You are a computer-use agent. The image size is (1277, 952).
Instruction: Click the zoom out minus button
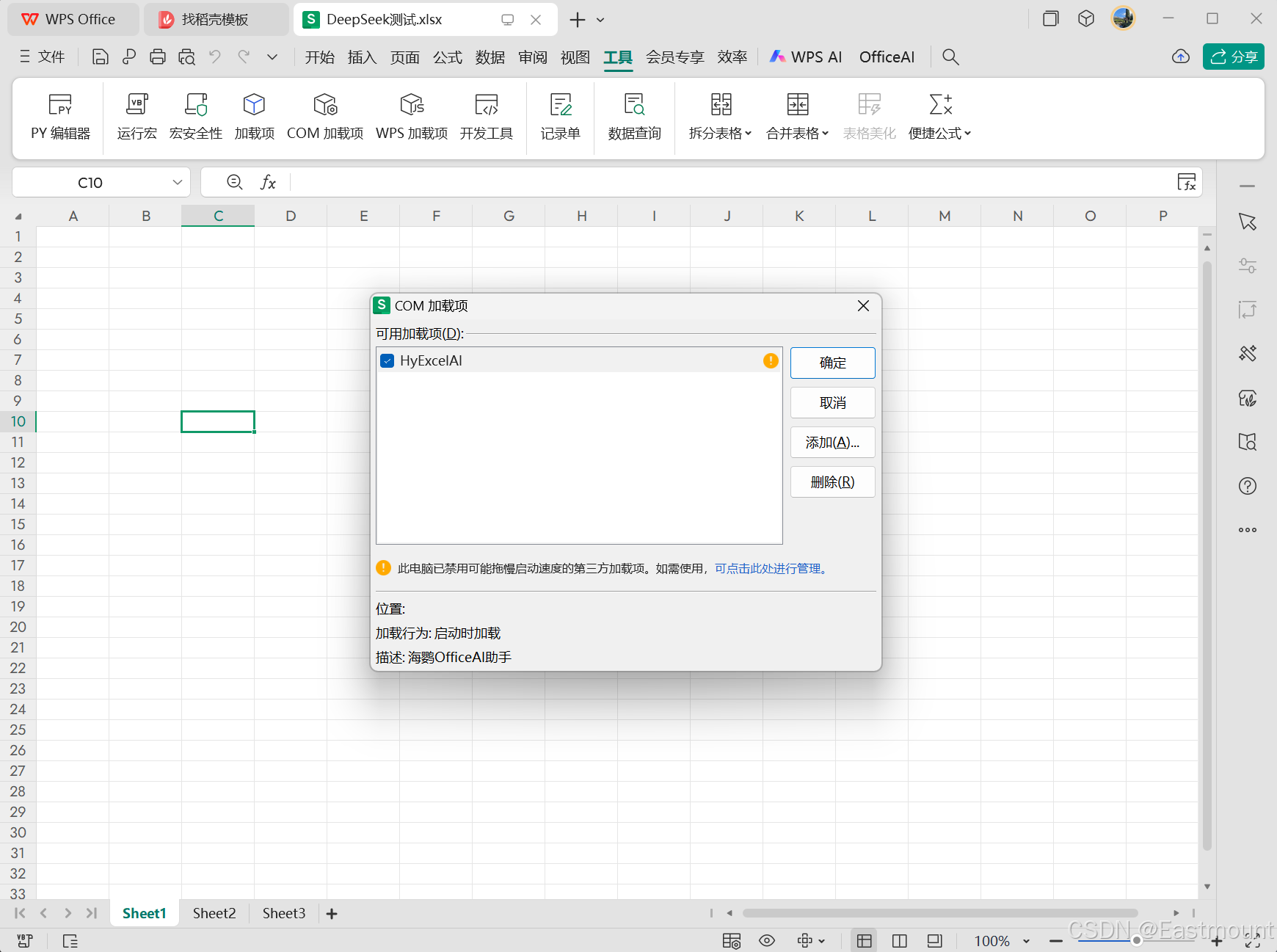[x=1056, y=941]
